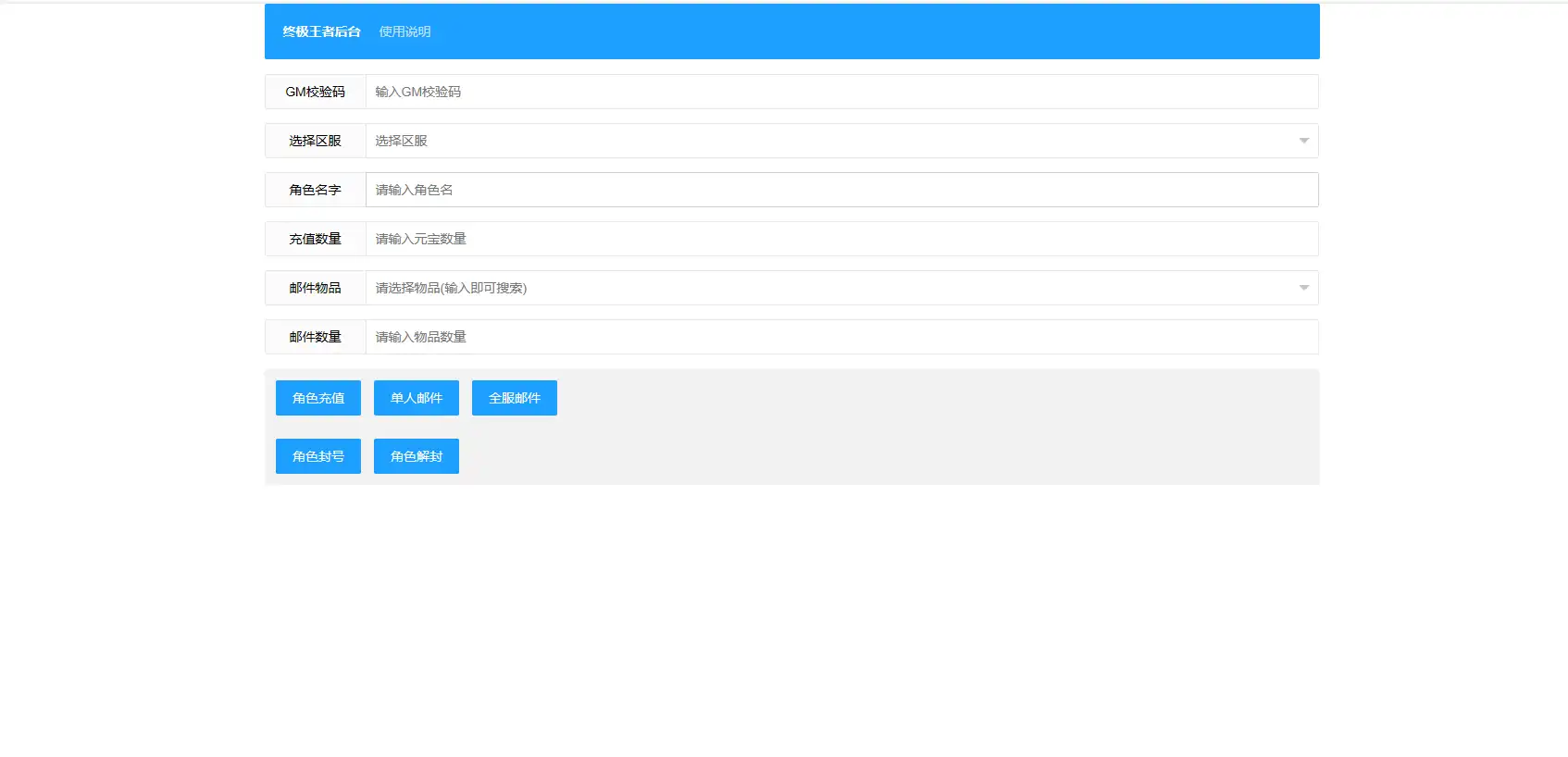The width and height of the screenshot is (1568, 757).
Task: Unban the role via 角色解封 button
Action: point(417,456)
